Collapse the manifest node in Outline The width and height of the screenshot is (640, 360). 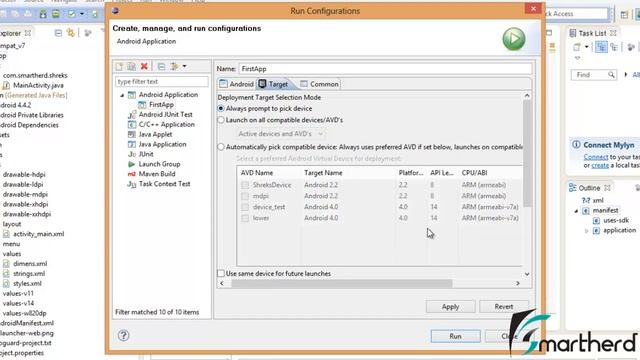point(576,211)
